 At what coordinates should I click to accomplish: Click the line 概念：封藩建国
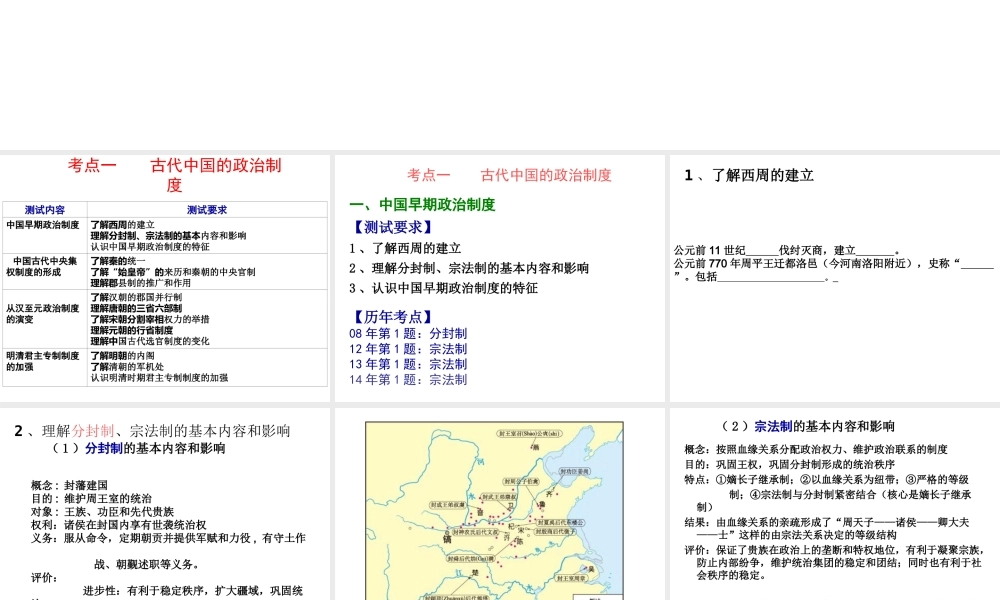(x=69, y=485)
